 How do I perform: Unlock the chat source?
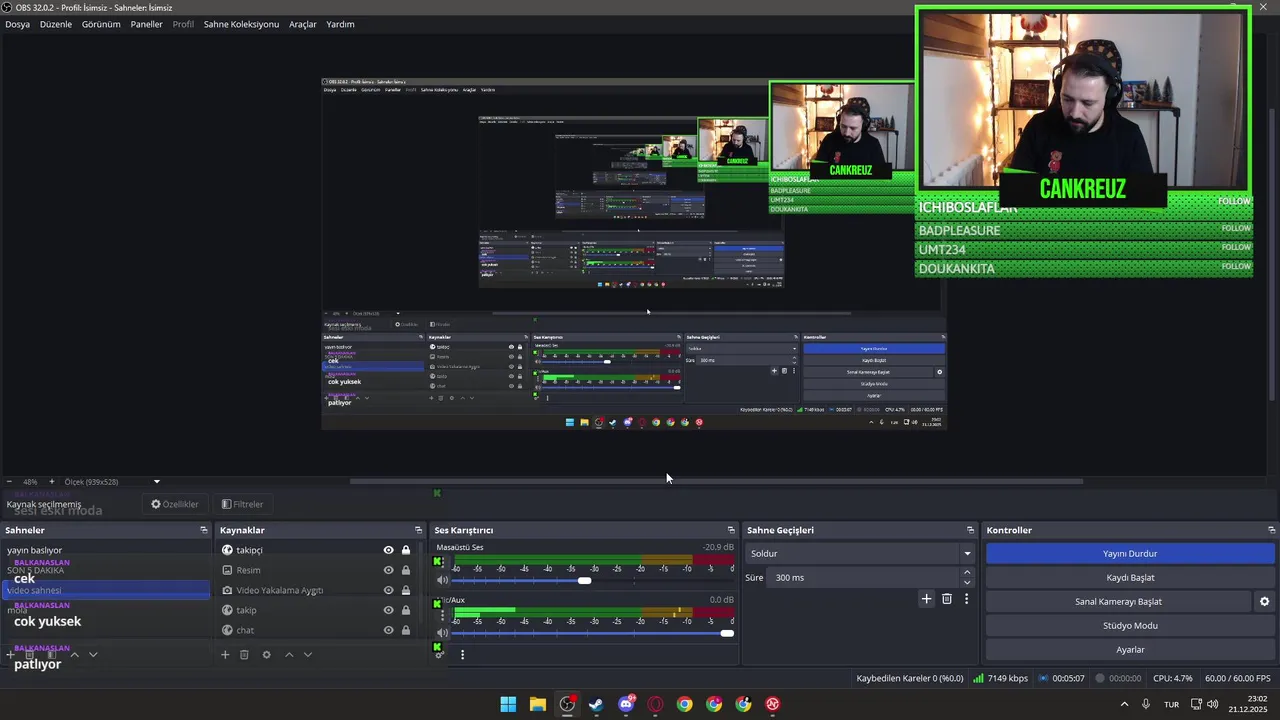pos(406,630)
